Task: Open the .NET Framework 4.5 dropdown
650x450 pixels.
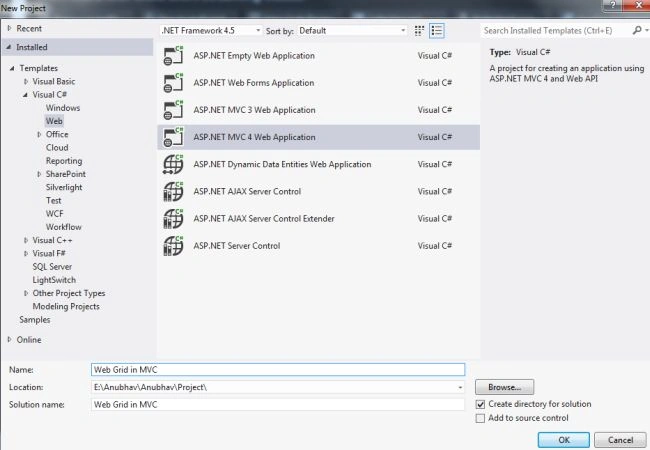Action: coord(211,31)
